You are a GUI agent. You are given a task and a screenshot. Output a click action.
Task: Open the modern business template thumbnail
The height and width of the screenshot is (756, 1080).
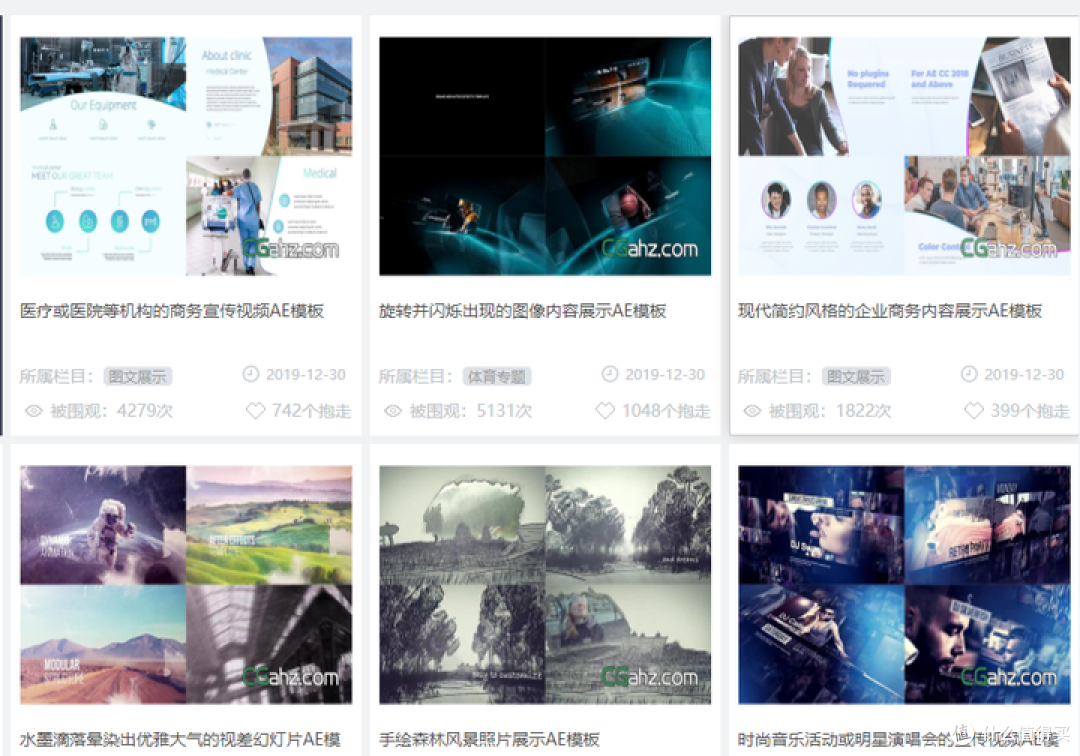[x=904, y=156]
